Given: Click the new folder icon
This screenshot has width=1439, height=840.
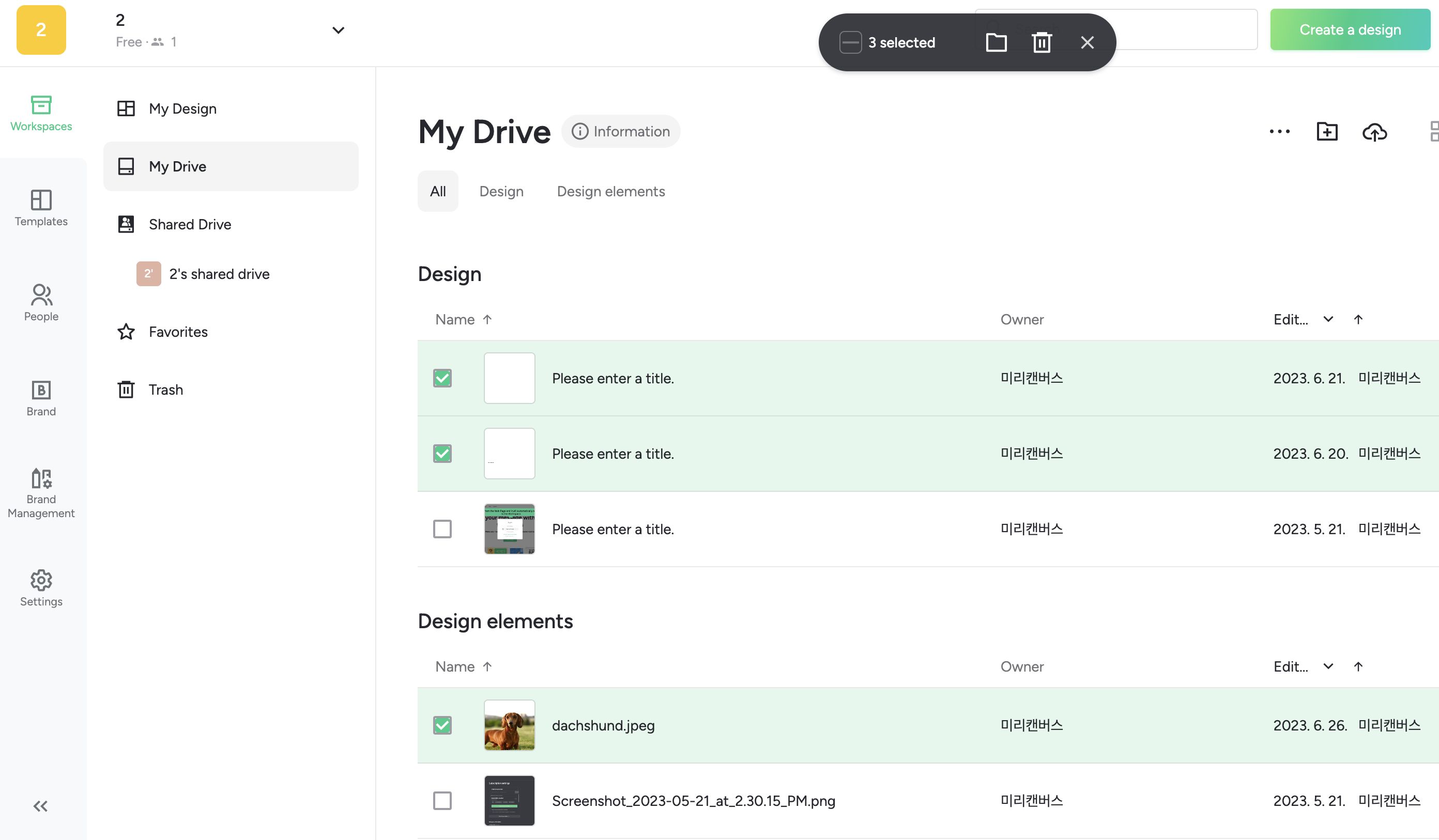Looking at the screenshot, I should point(1327,132).
